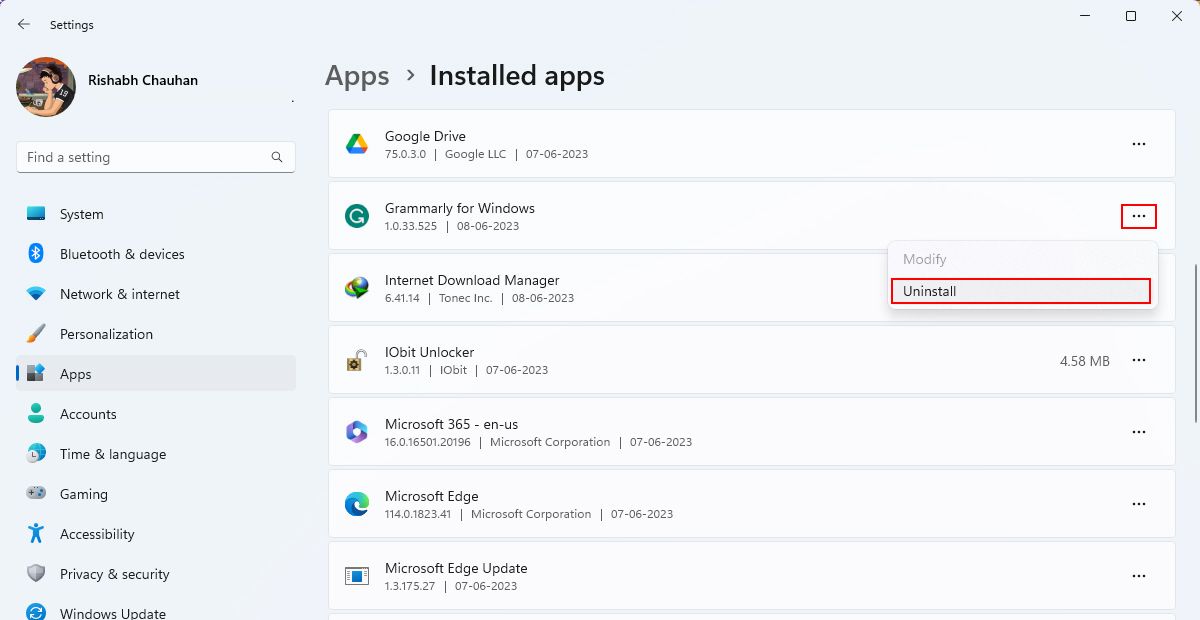
Task: Select the System icon in sidebar
Action: pyautogui.click(x=38, y=214)
